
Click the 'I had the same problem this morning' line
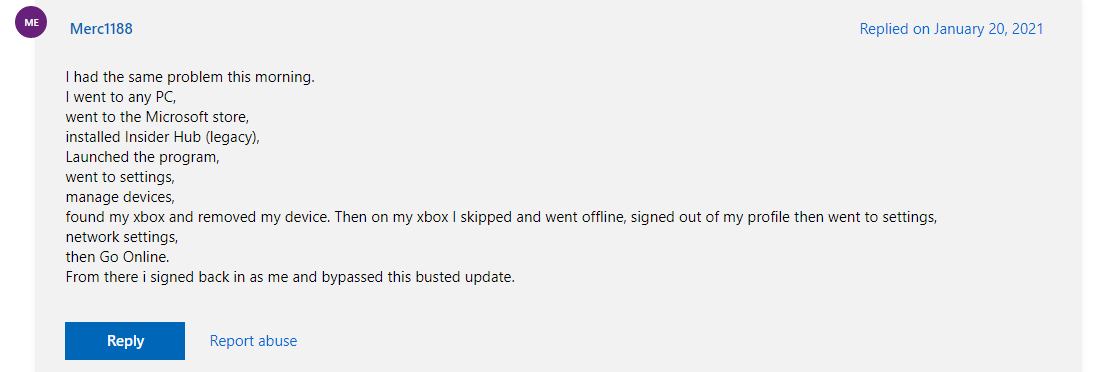190,77
